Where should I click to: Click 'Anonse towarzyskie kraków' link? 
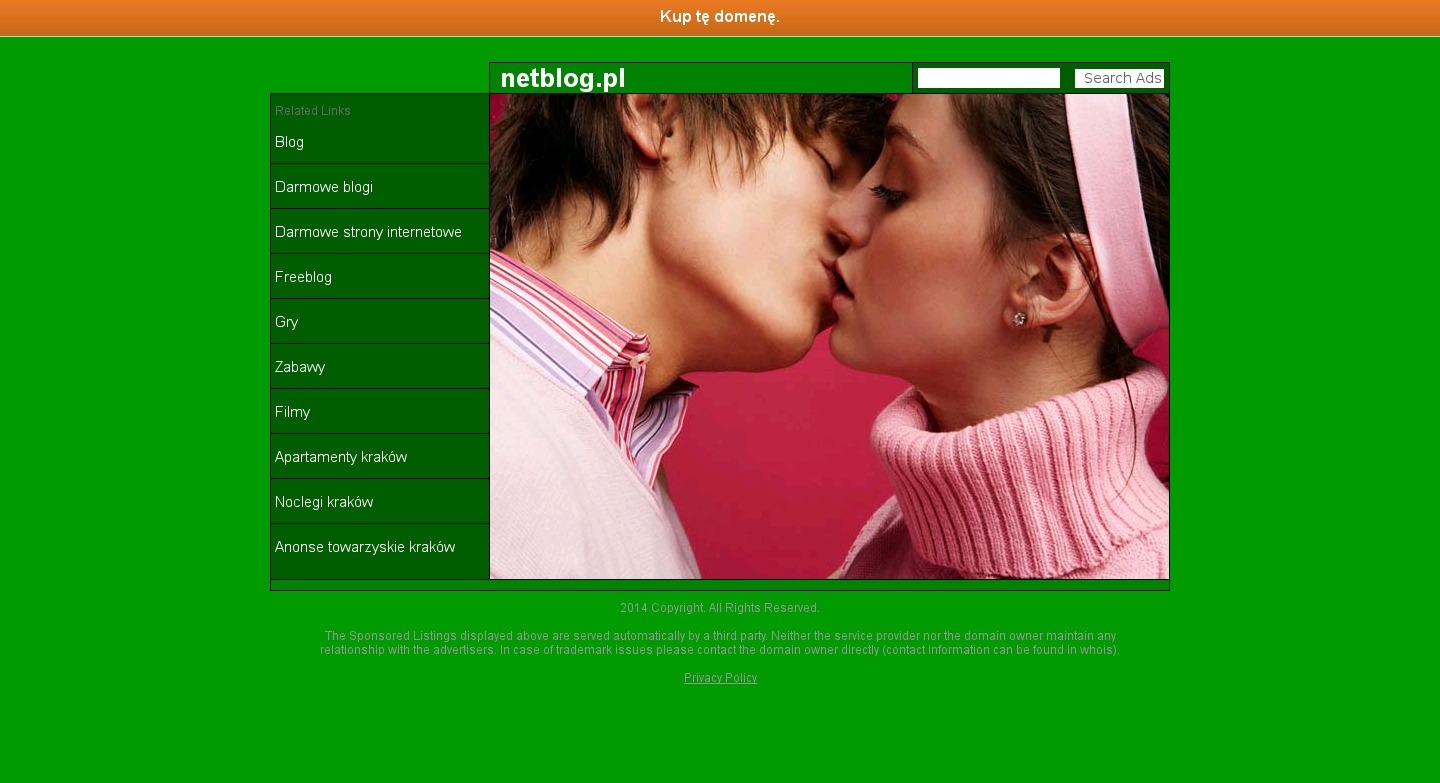point(364,547)
